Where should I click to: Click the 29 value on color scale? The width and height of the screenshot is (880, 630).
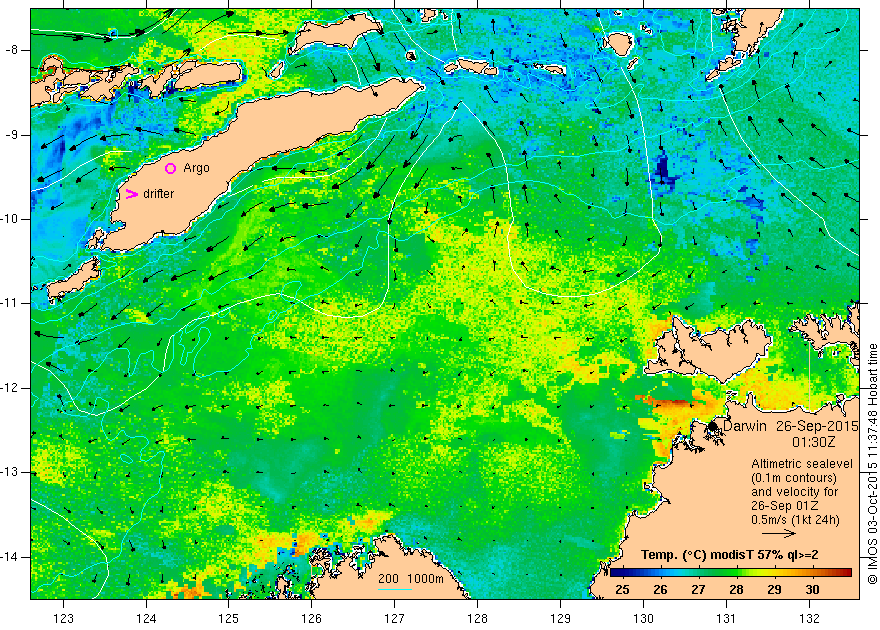tap(774, 590)
